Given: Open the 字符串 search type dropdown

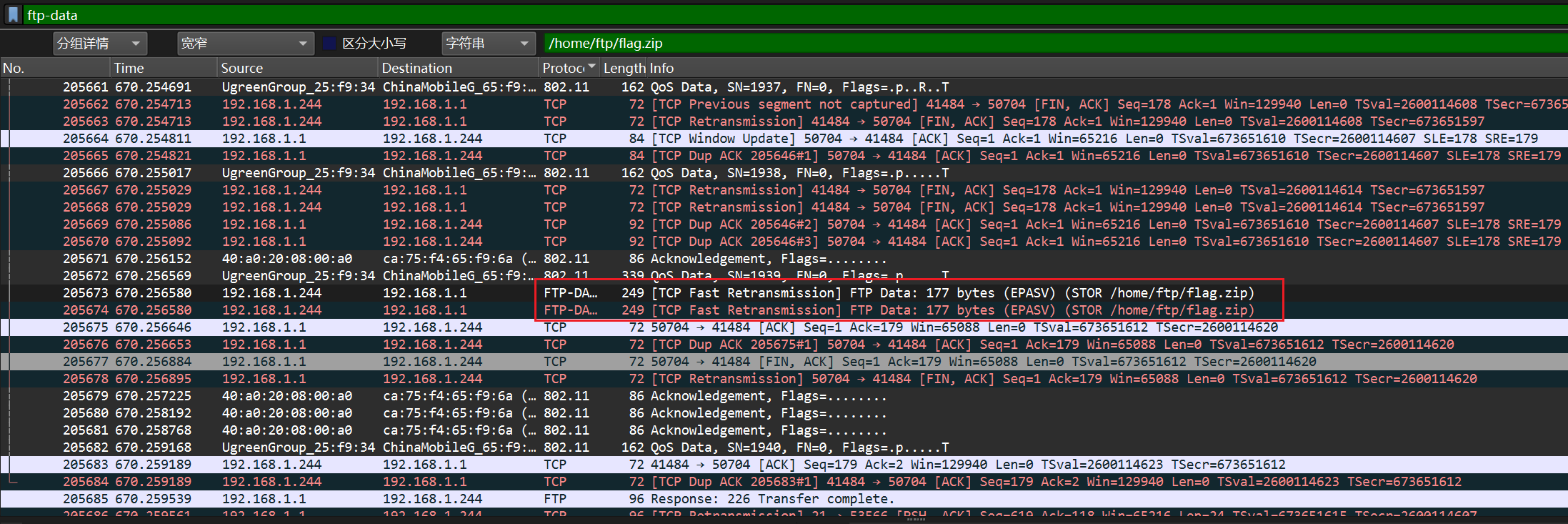Looking at the screenshot, I should 488,44.
